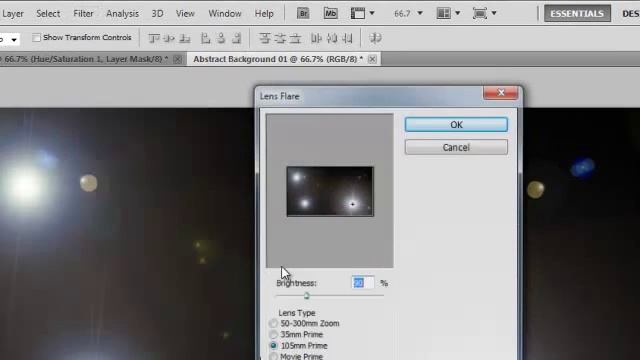
Task: Select 105mm Prime lens type
Action: 273,346
